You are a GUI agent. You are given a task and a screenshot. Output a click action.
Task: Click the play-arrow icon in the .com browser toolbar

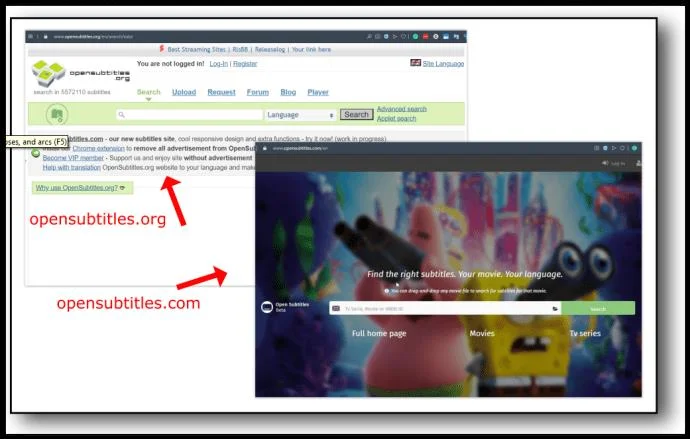[x=614, y=148]
